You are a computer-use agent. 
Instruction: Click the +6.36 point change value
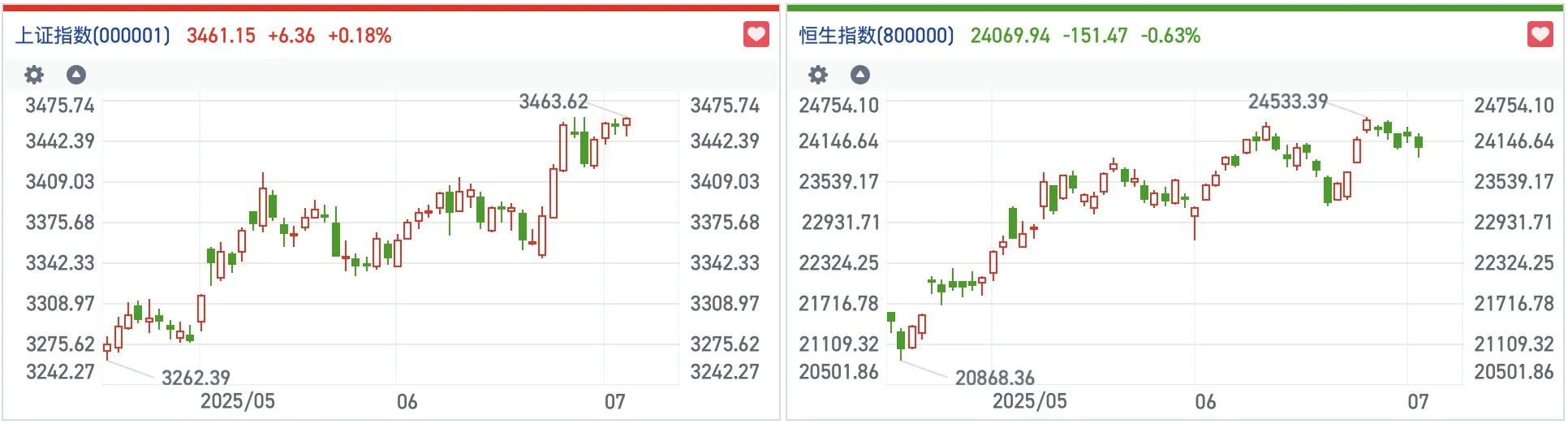(x=291, y=36)
